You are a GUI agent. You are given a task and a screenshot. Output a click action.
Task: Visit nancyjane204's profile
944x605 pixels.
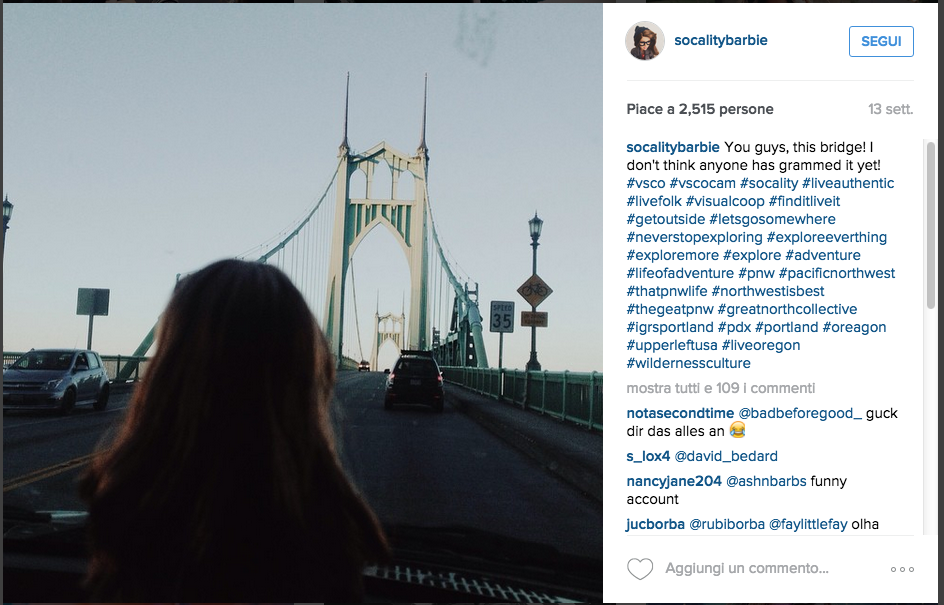click(674, 481)
